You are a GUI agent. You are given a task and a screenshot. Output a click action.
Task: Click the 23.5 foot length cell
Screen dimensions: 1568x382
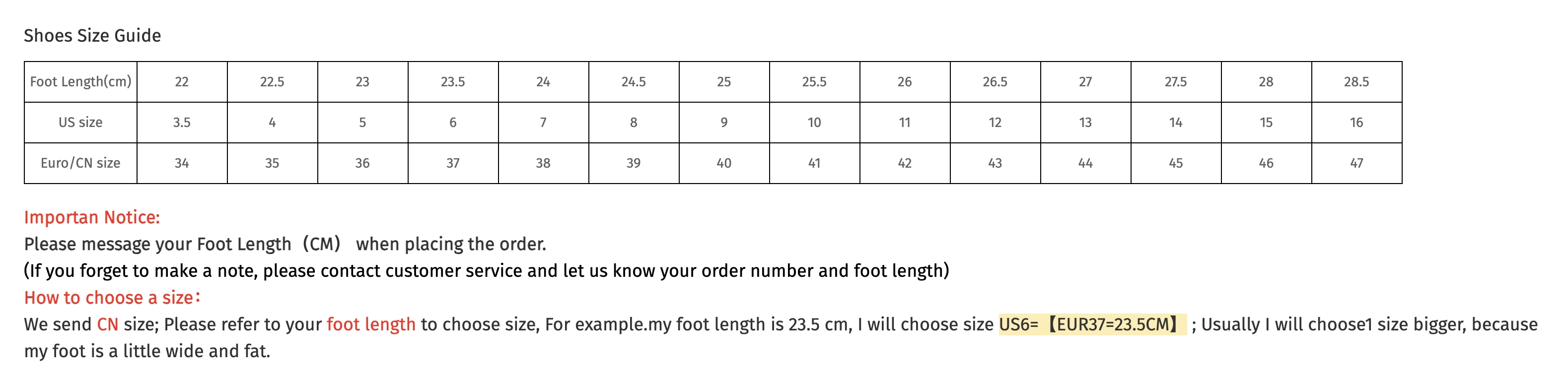(x=452, y=81)
